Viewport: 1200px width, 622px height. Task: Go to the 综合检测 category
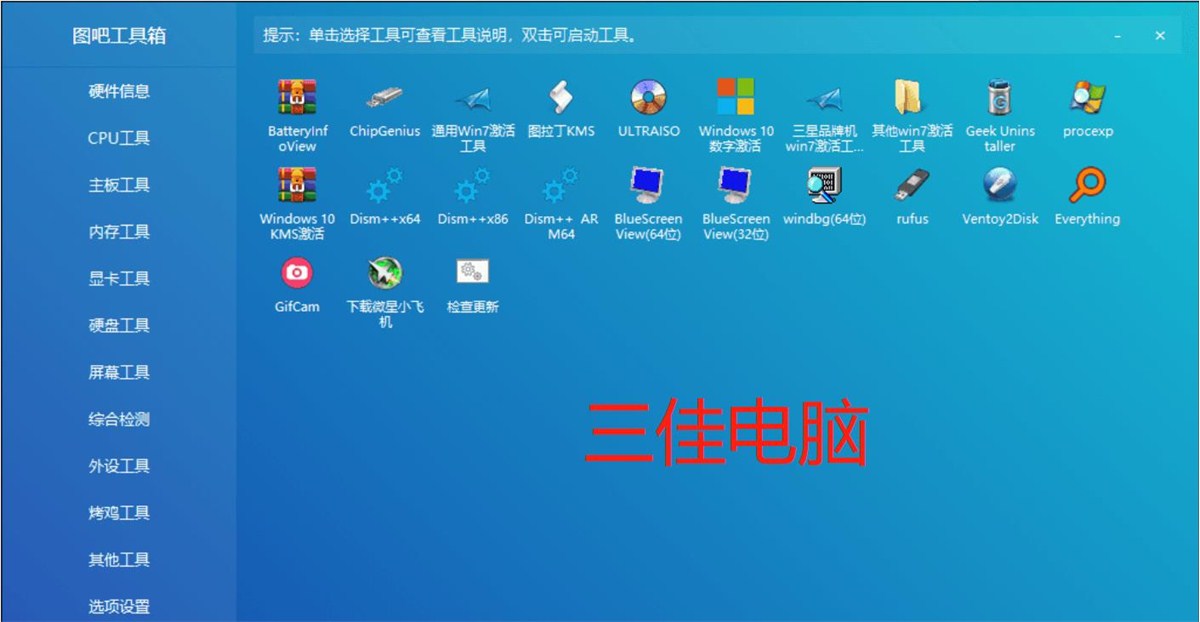[119, 419]
